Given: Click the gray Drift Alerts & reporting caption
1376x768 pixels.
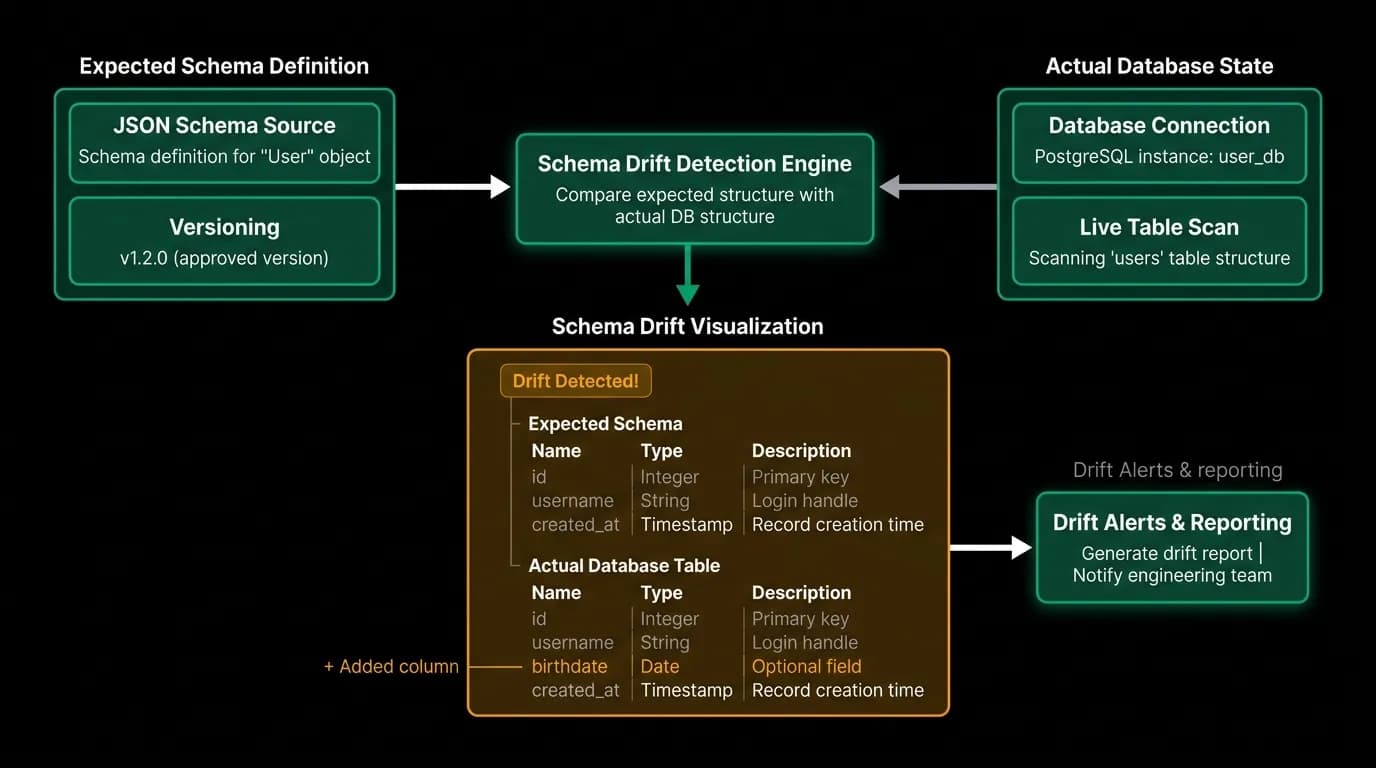Looking at the screenshot, I should 1177,470.
